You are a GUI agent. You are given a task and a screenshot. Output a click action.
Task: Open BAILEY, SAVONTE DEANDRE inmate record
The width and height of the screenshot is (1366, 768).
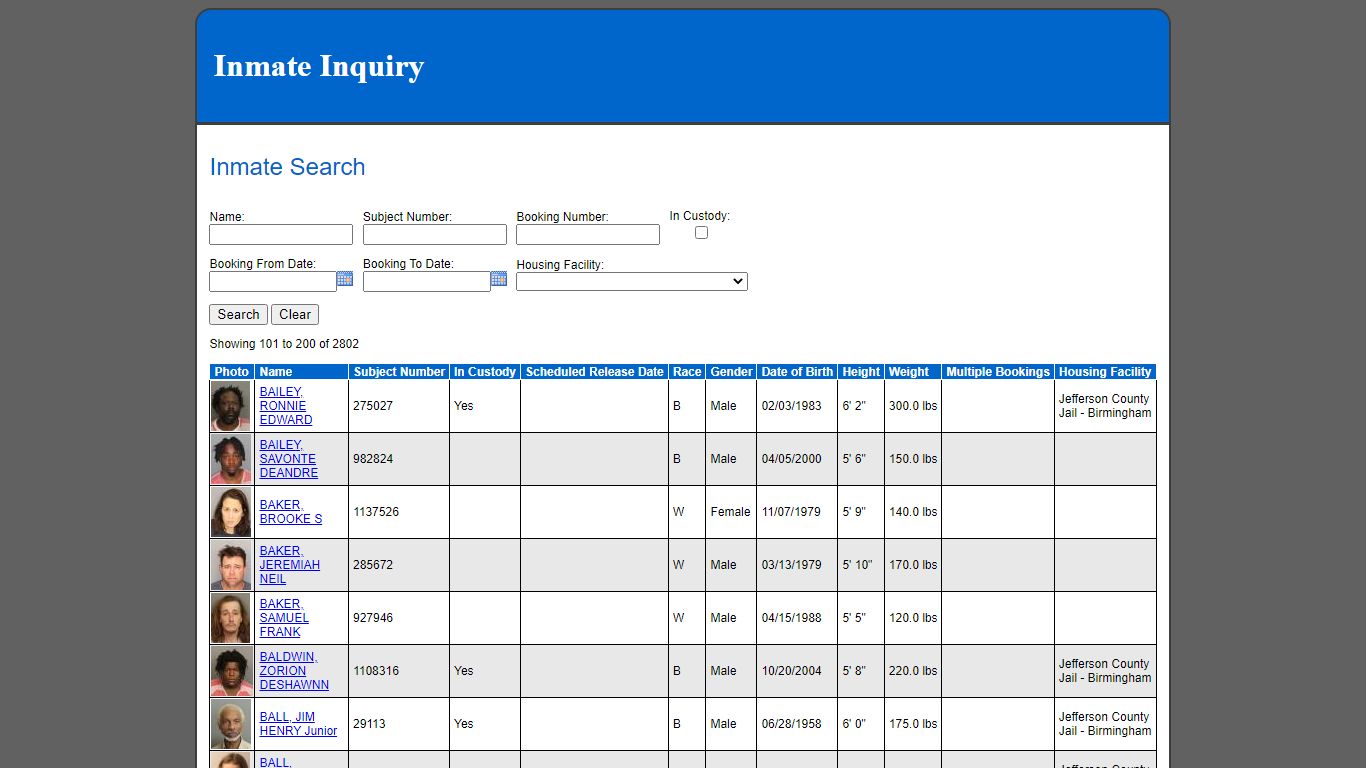289,459
